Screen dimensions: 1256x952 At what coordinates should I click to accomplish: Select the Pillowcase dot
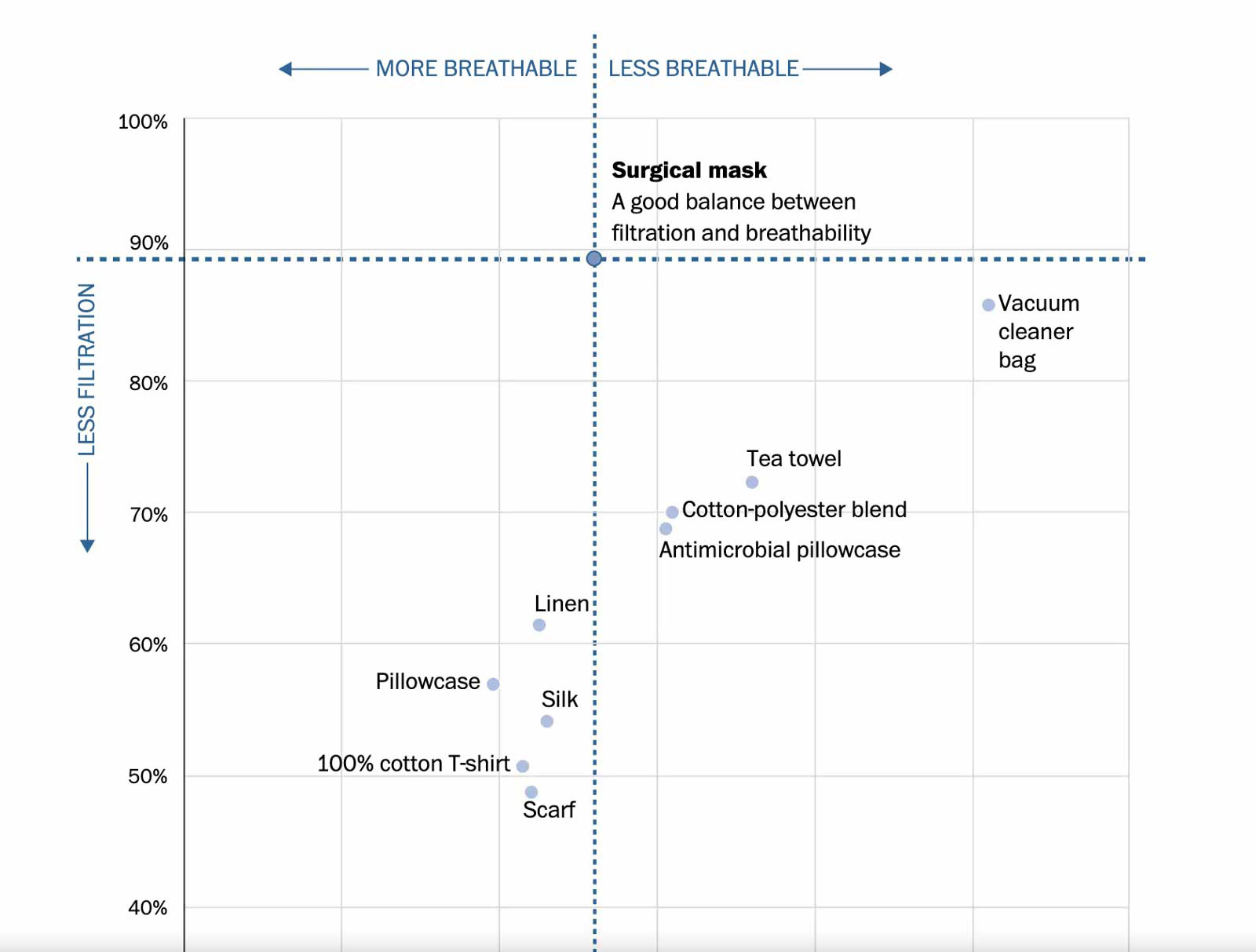pos(493,684)
